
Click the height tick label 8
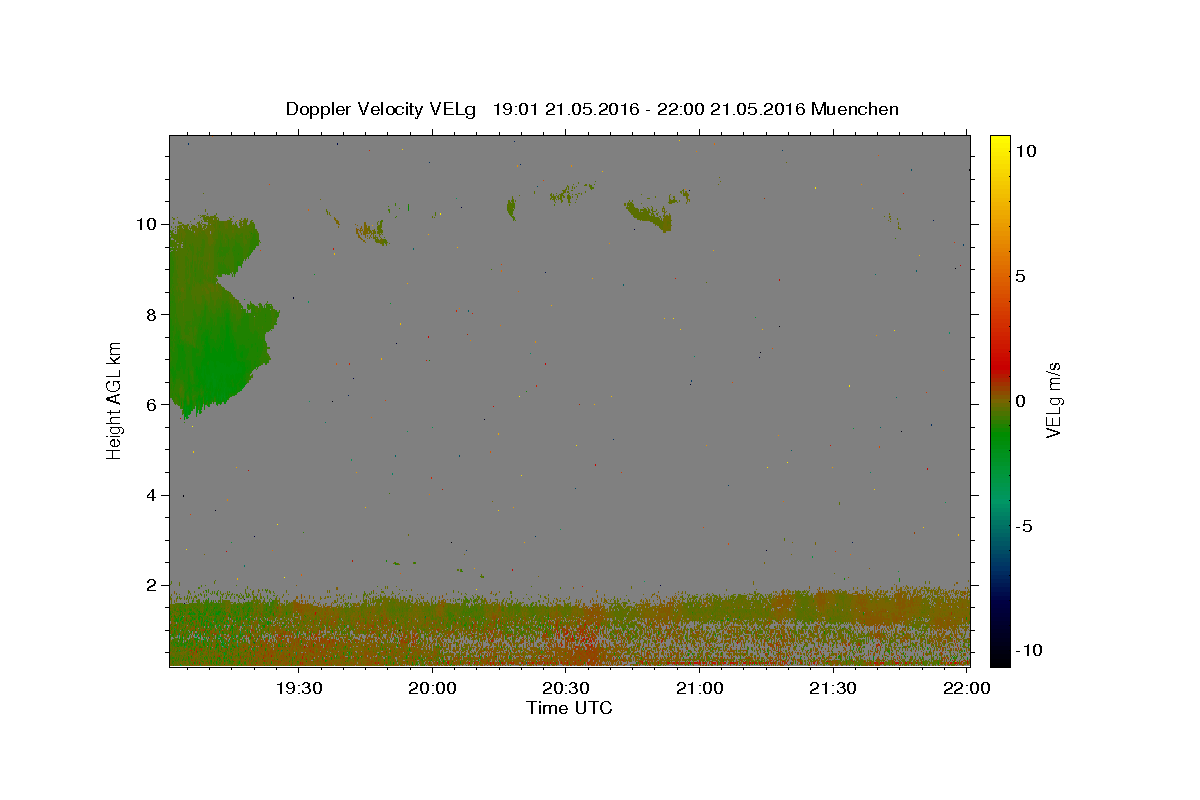152,314
